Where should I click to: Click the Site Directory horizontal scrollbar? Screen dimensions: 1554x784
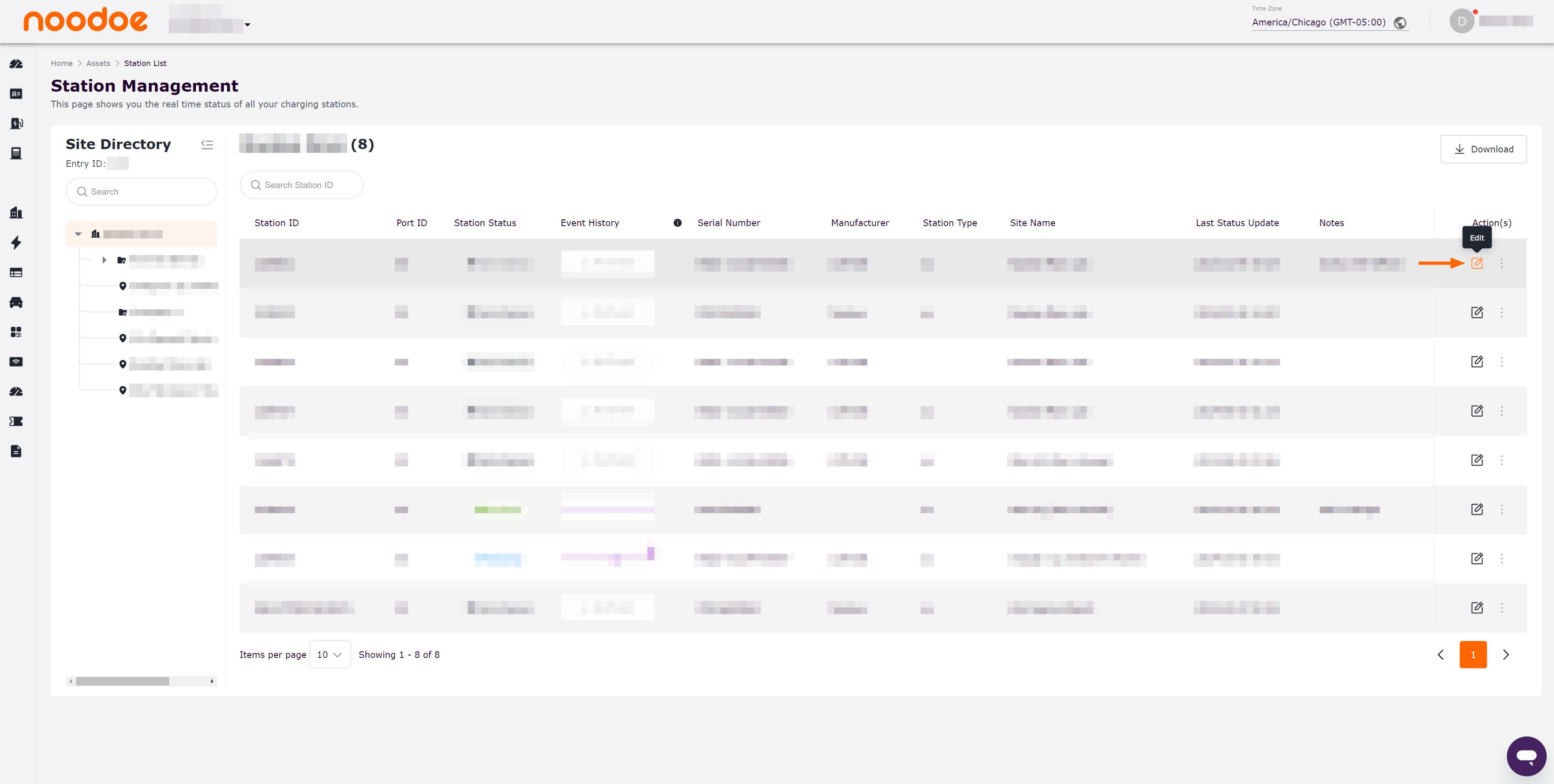tap(123, 681)
